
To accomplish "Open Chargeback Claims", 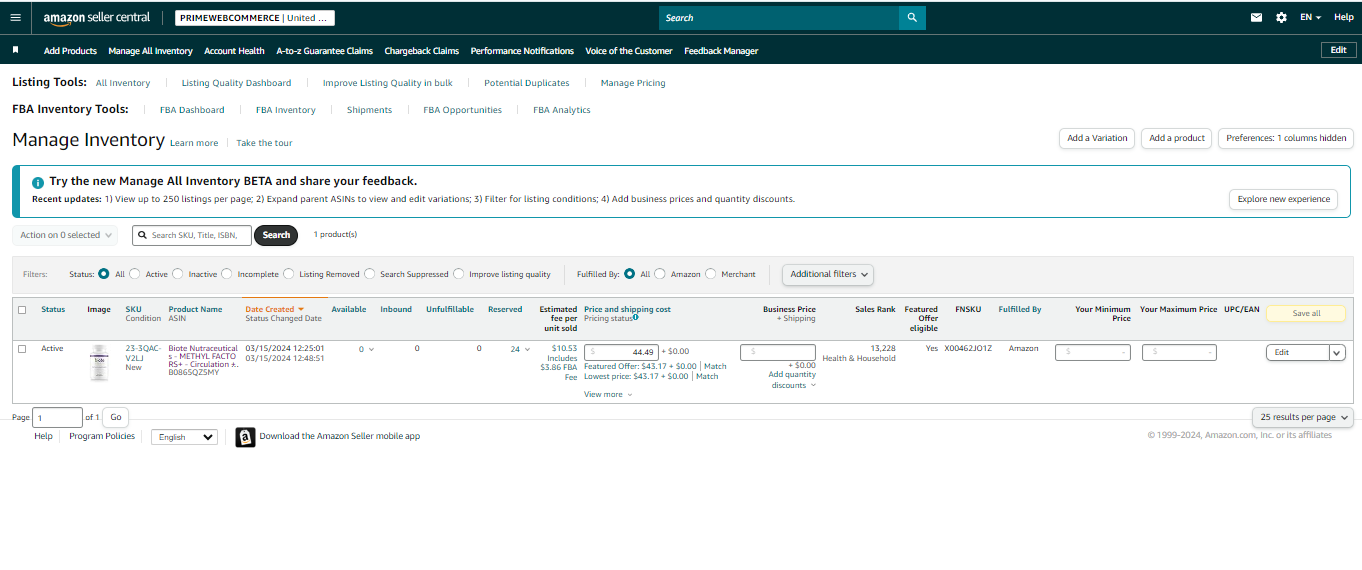I will click(421, 51).
